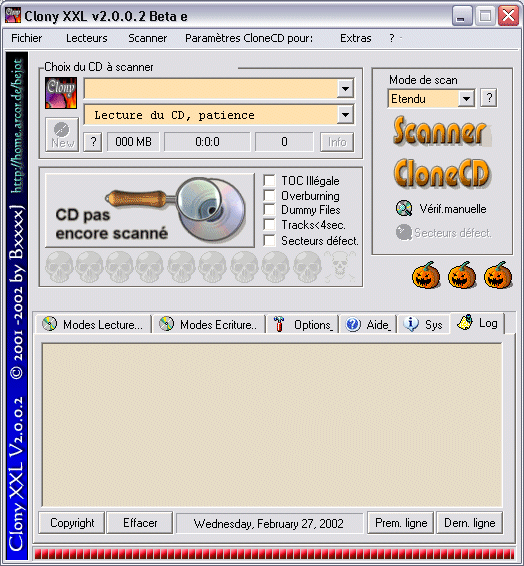The height and width of the screenshot is (566, 524).
Task: Switch to the Sys tab
Action: [x=424, y=324]
